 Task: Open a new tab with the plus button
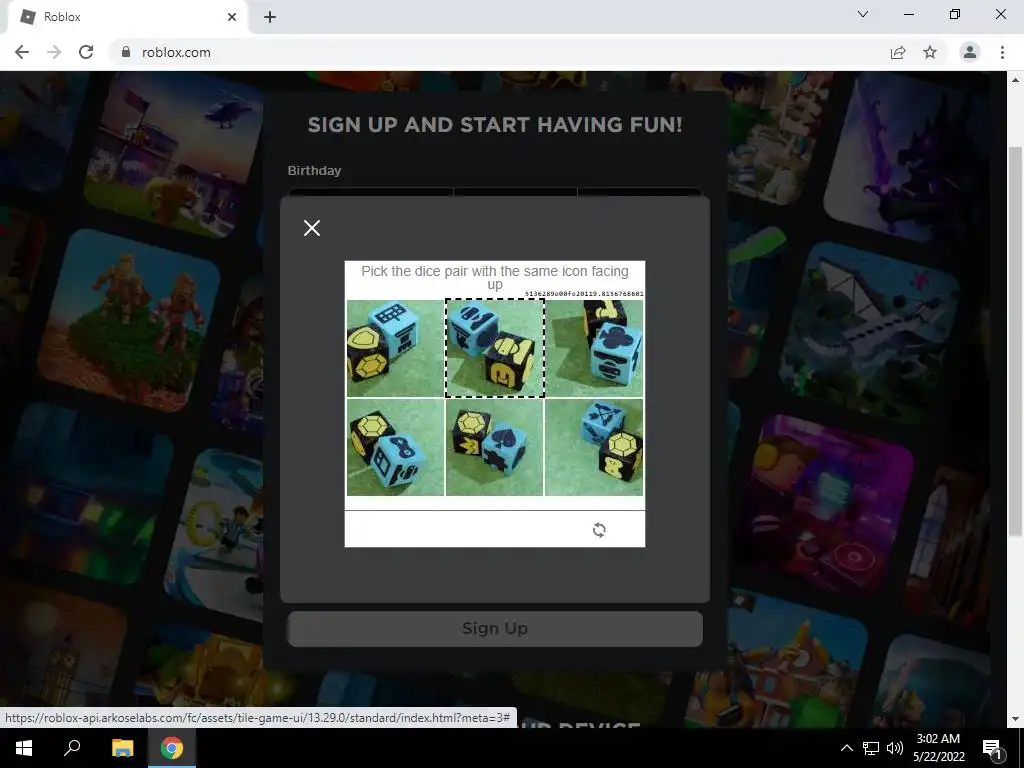click(270, 17)
